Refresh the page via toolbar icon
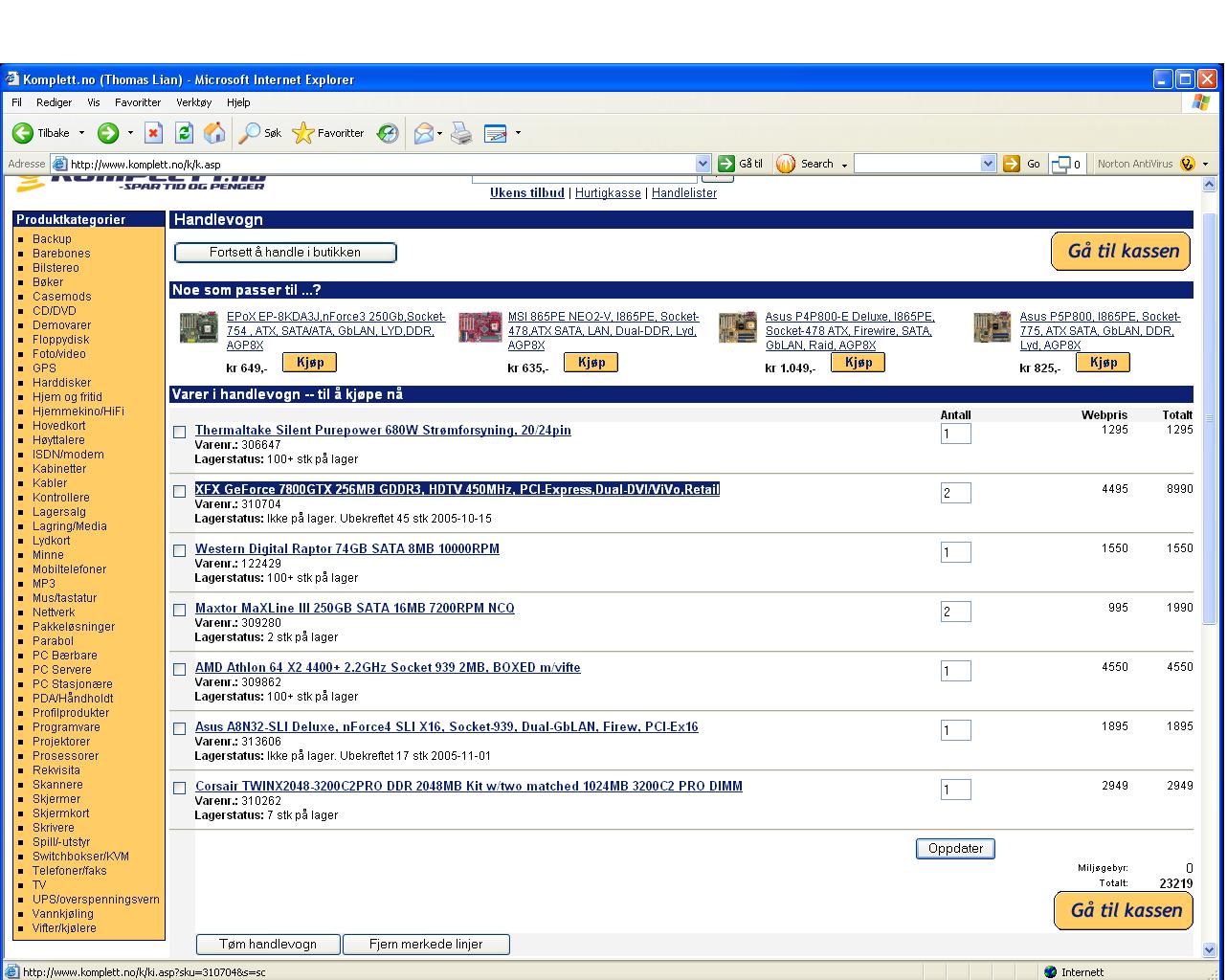This screenshot has height=980, width=1227. (185, 133)
